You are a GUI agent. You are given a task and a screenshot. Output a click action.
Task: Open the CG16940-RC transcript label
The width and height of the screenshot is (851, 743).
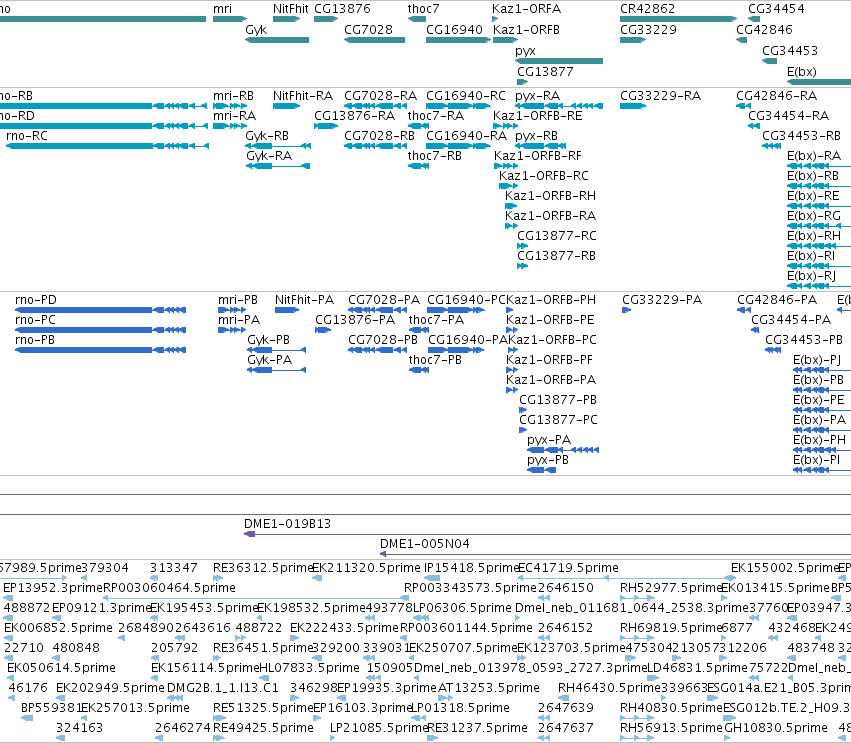pos(466,96)
